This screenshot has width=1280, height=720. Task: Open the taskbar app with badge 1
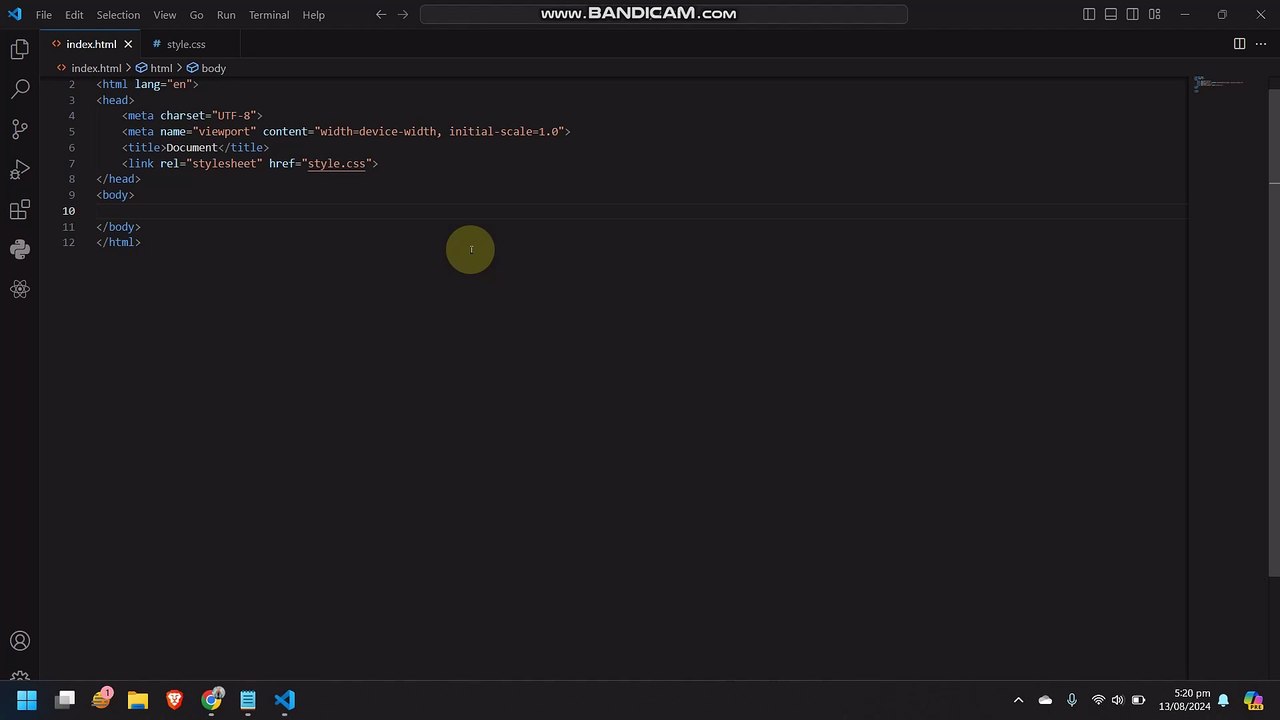[x=101, y=700]
